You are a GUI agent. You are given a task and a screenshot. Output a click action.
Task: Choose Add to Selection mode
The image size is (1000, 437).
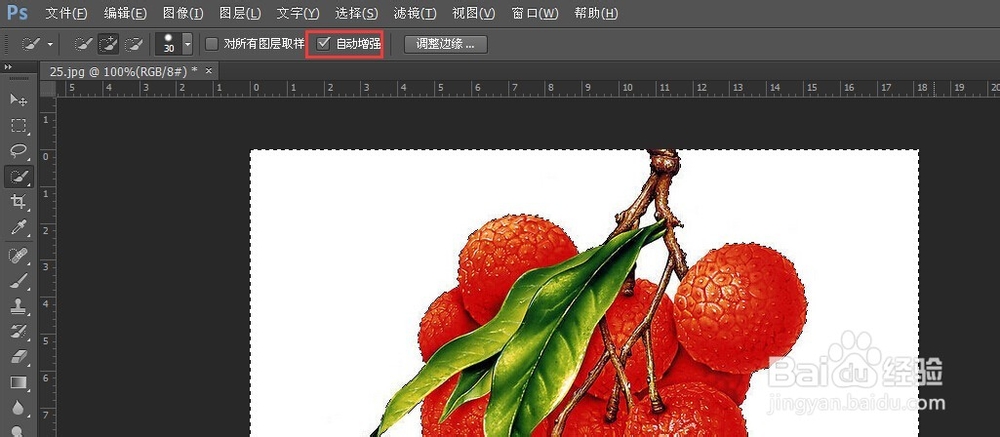click(x=108, y=44)
